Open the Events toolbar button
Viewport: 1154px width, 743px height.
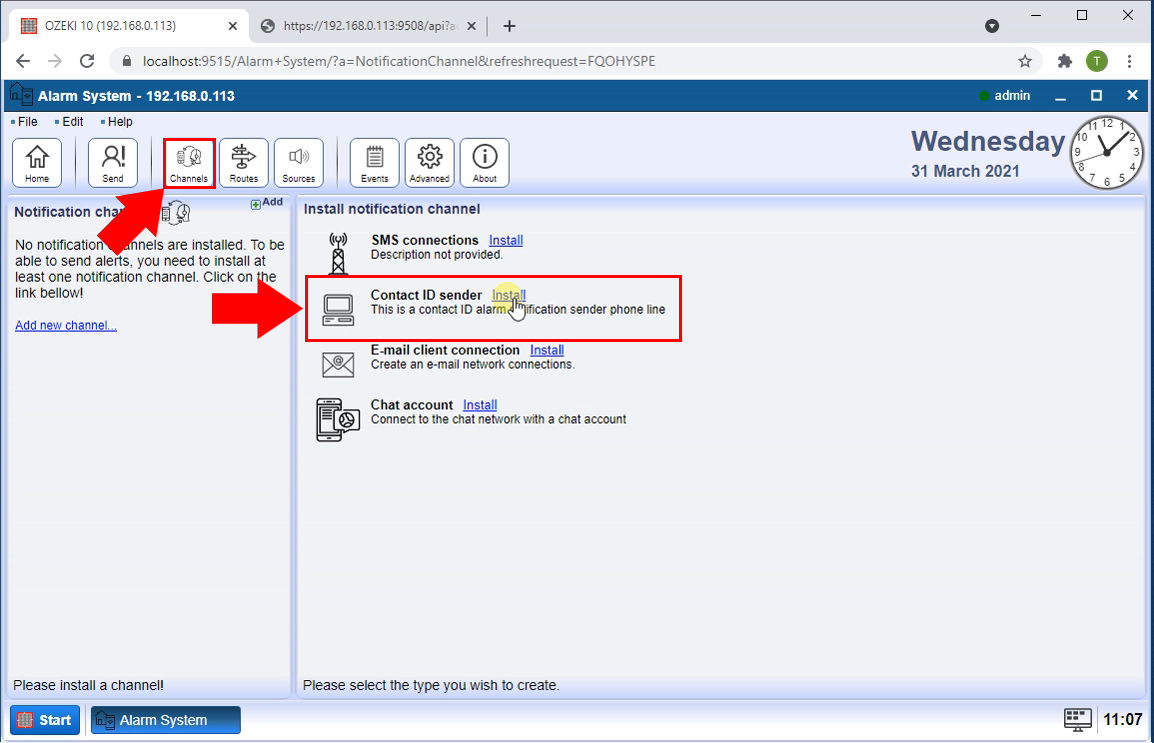point(375,163)
